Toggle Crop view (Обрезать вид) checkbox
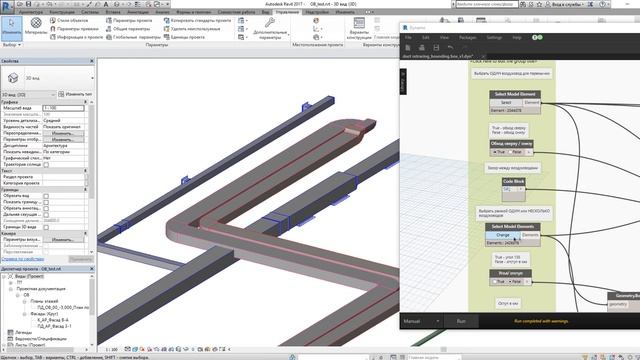Viewport: 640px width, 360px height. click(x=46, y=196)
